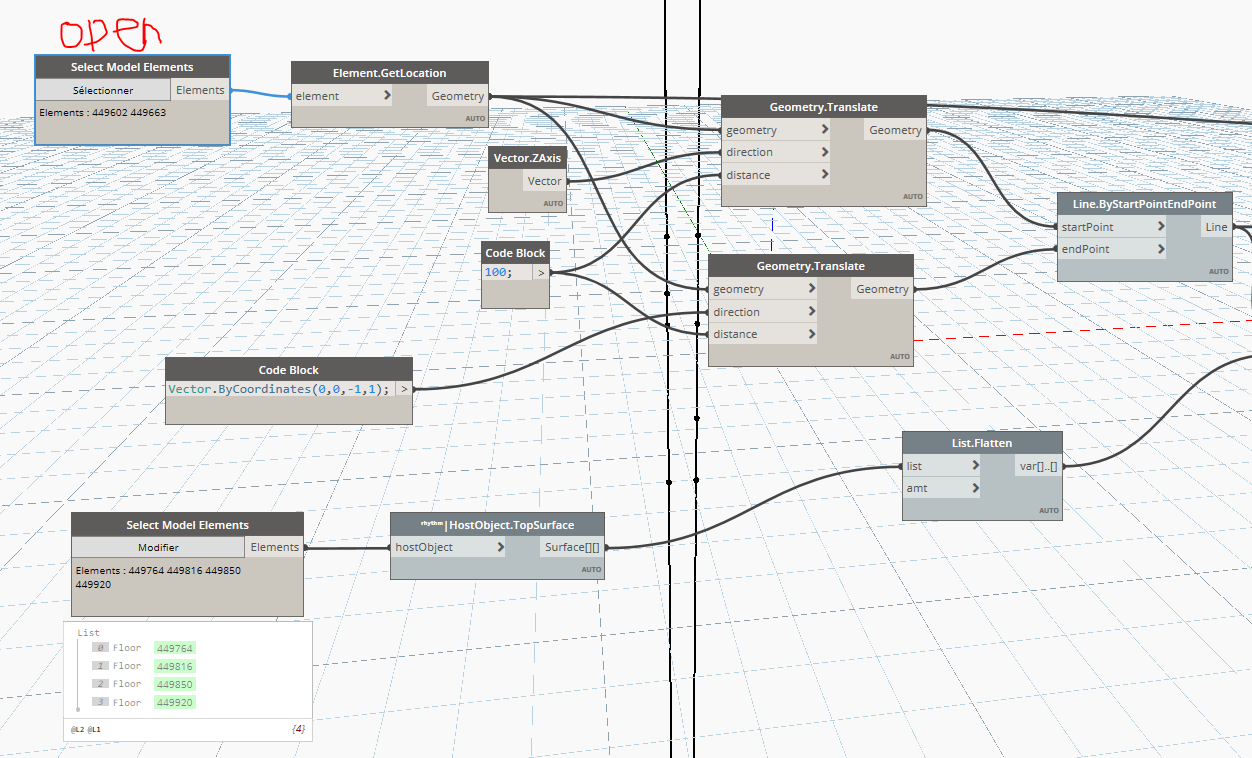
Task: Open AUTO lacing menu on upper Geometry.Translate
Action: 912,197
